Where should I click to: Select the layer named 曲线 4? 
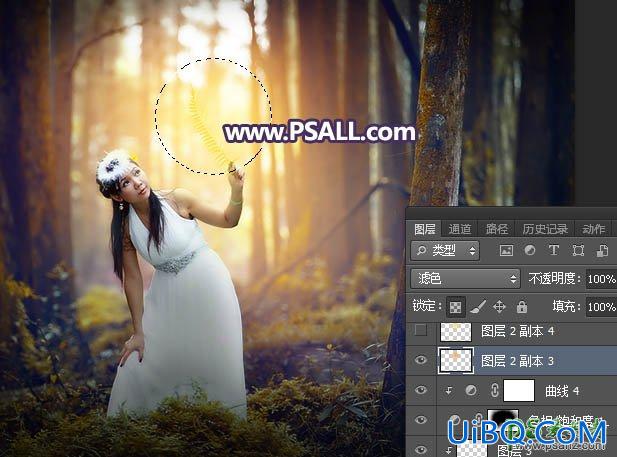tap(562, 391)
